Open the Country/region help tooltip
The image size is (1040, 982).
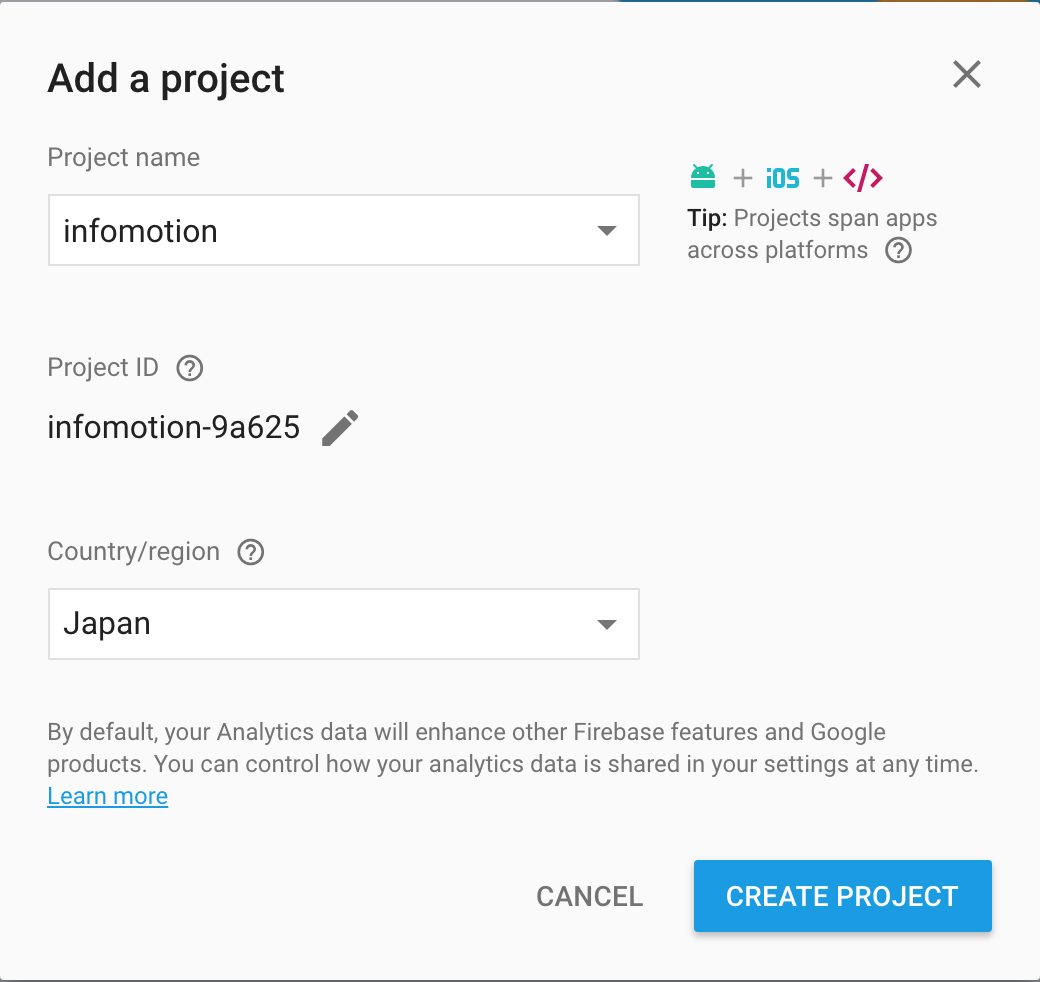(x=250, y=551)
